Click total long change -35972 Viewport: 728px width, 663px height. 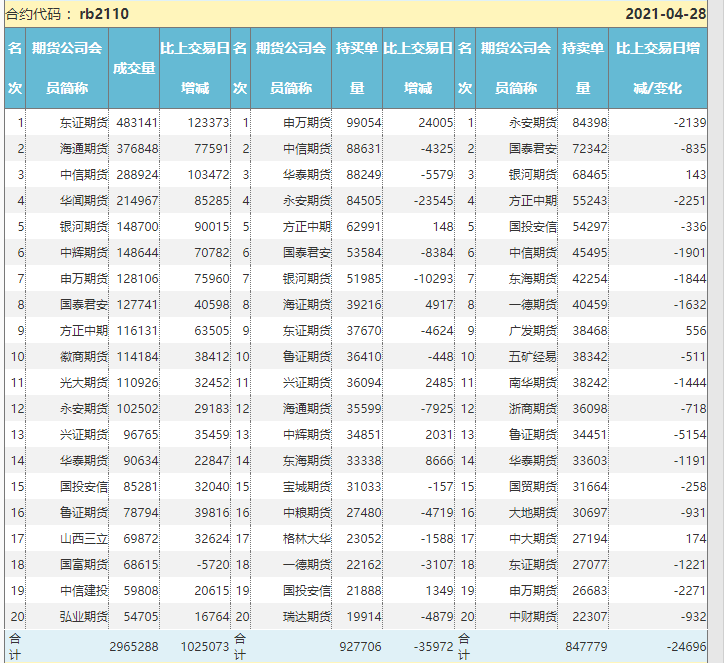pyautogui.click(x=433, y=646)
